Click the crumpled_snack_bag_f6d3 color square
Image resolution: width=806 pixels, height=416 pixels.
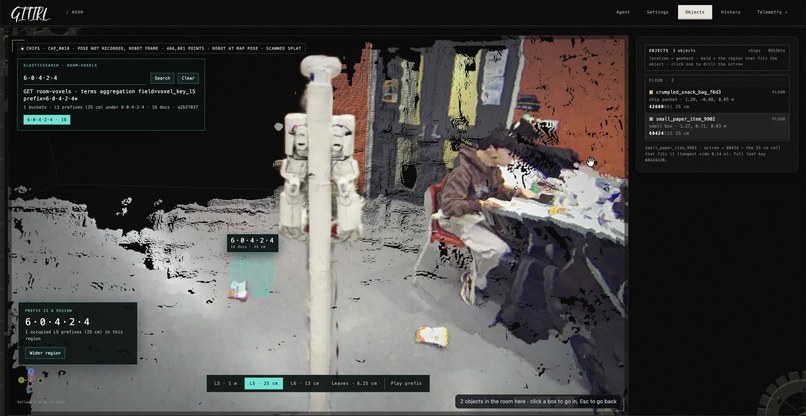pos(651,93)
